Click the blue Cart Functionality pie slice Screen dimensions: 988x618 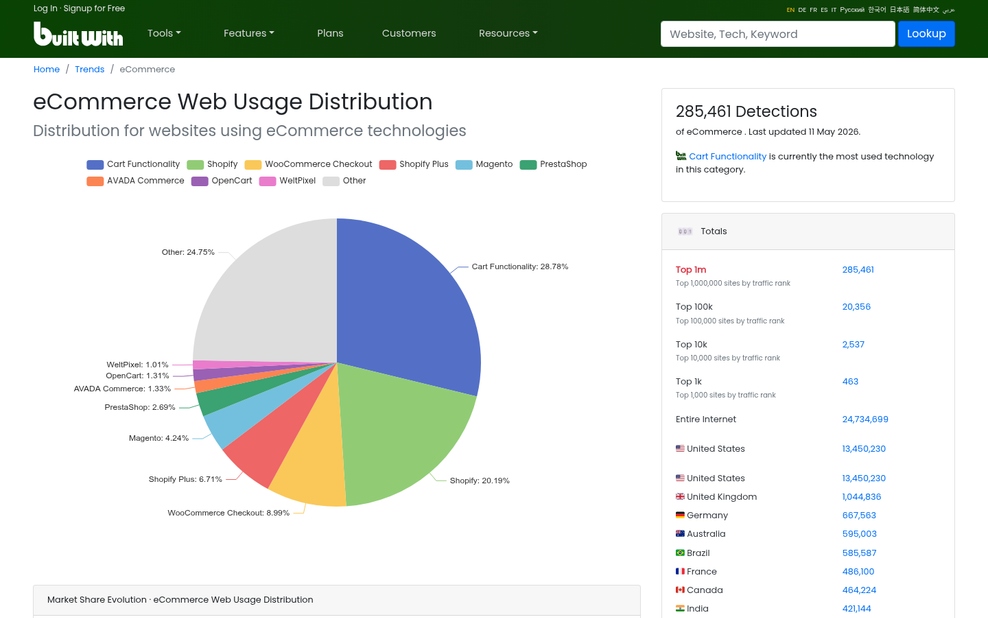pyautogui.click(x=410, y=309)
